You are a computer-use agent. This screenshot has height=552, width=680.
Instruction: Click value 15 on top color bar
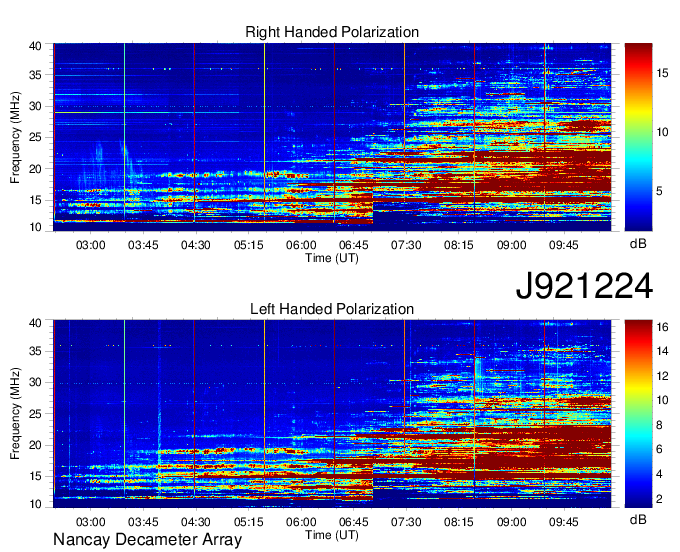pos(662,73)
